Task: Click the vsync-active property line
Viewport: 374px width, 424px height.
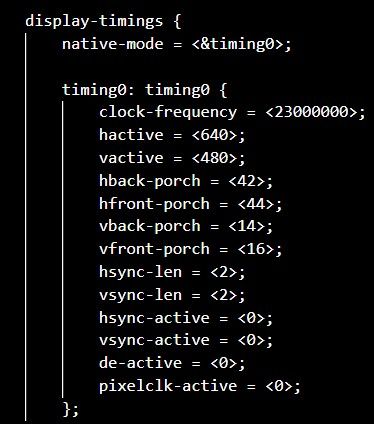Action: 186,340
